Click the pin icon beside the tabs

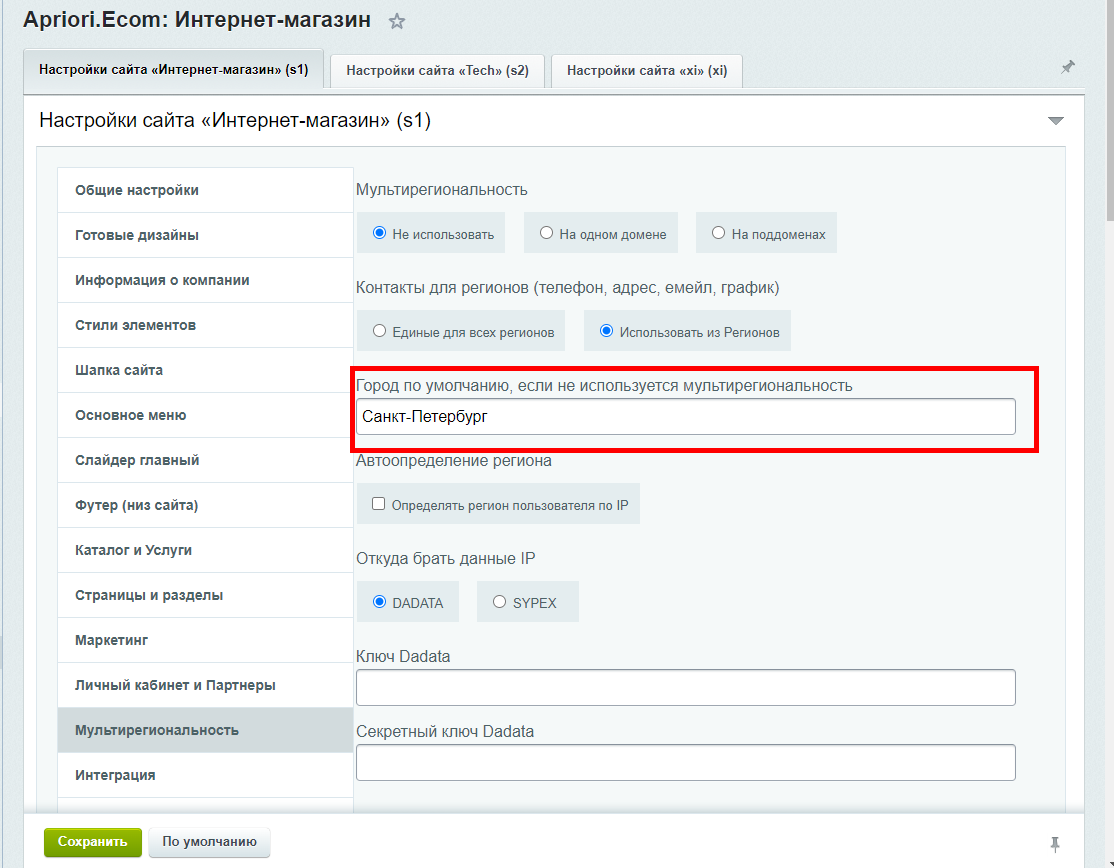1068,67
